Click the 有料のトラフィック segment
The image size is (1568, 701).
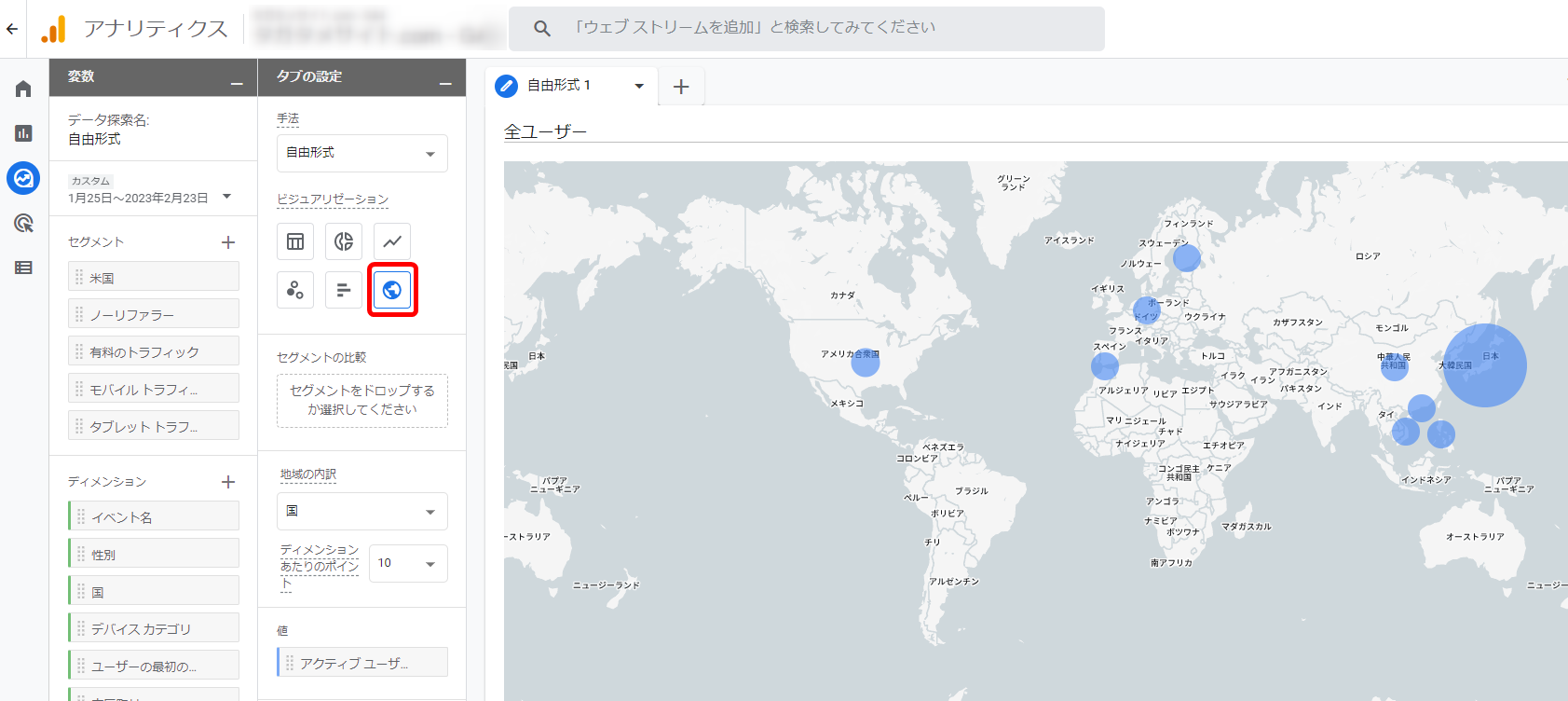coord(154,352)
